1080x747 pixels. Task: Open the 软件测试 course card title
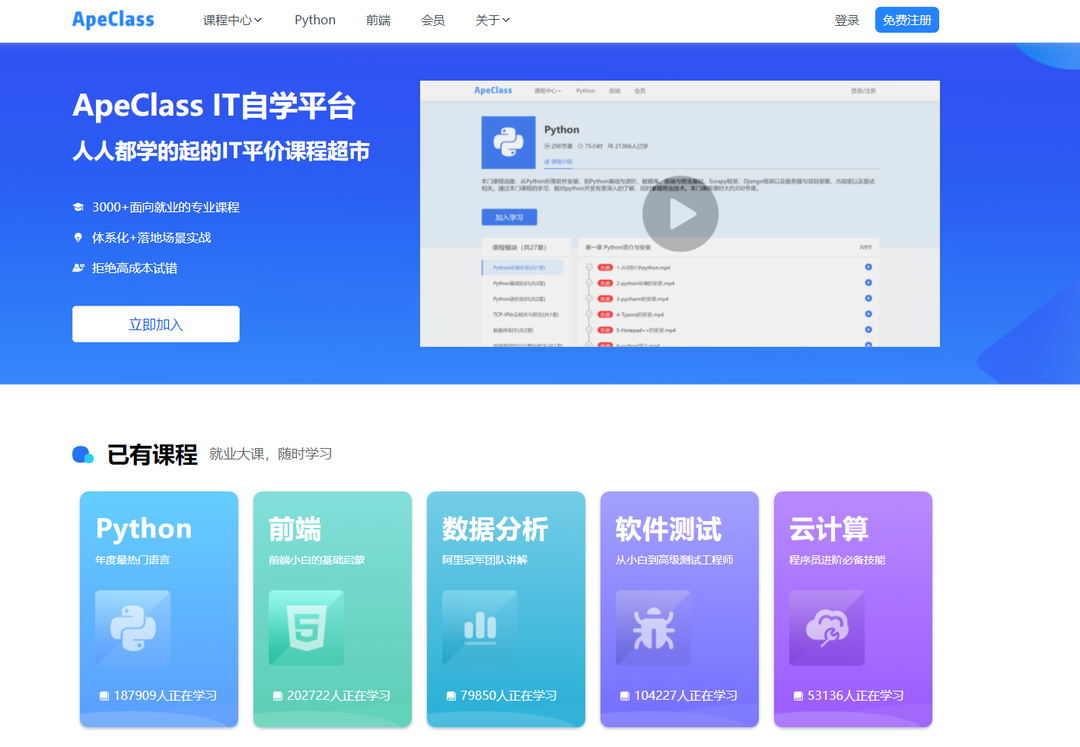pyautogui.click(x=668, y=529)
